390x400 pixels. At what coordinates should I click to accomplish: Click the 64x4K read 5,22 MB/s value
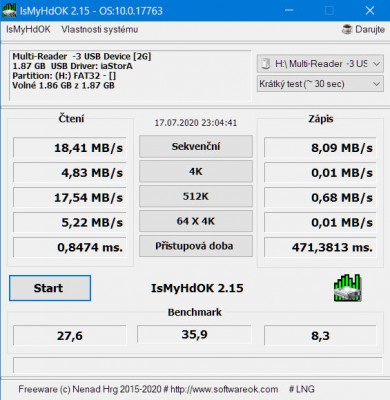70,222
